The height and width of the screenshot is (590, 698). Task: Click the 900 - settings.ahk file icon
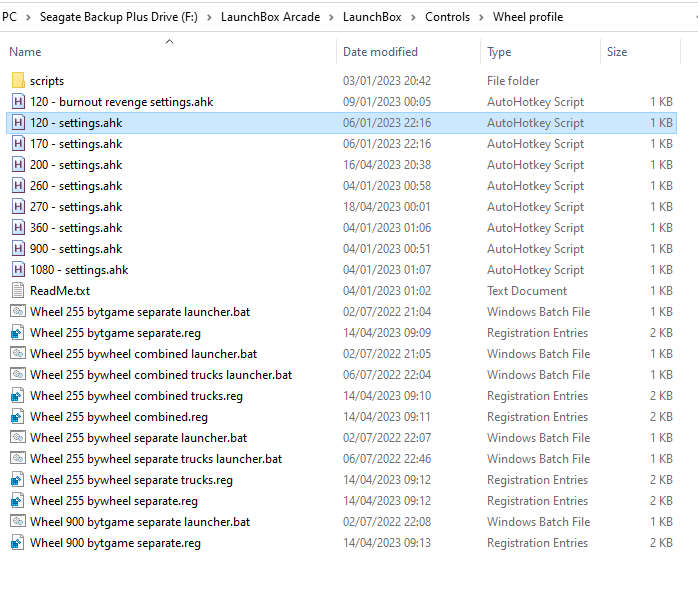point(18,248)
